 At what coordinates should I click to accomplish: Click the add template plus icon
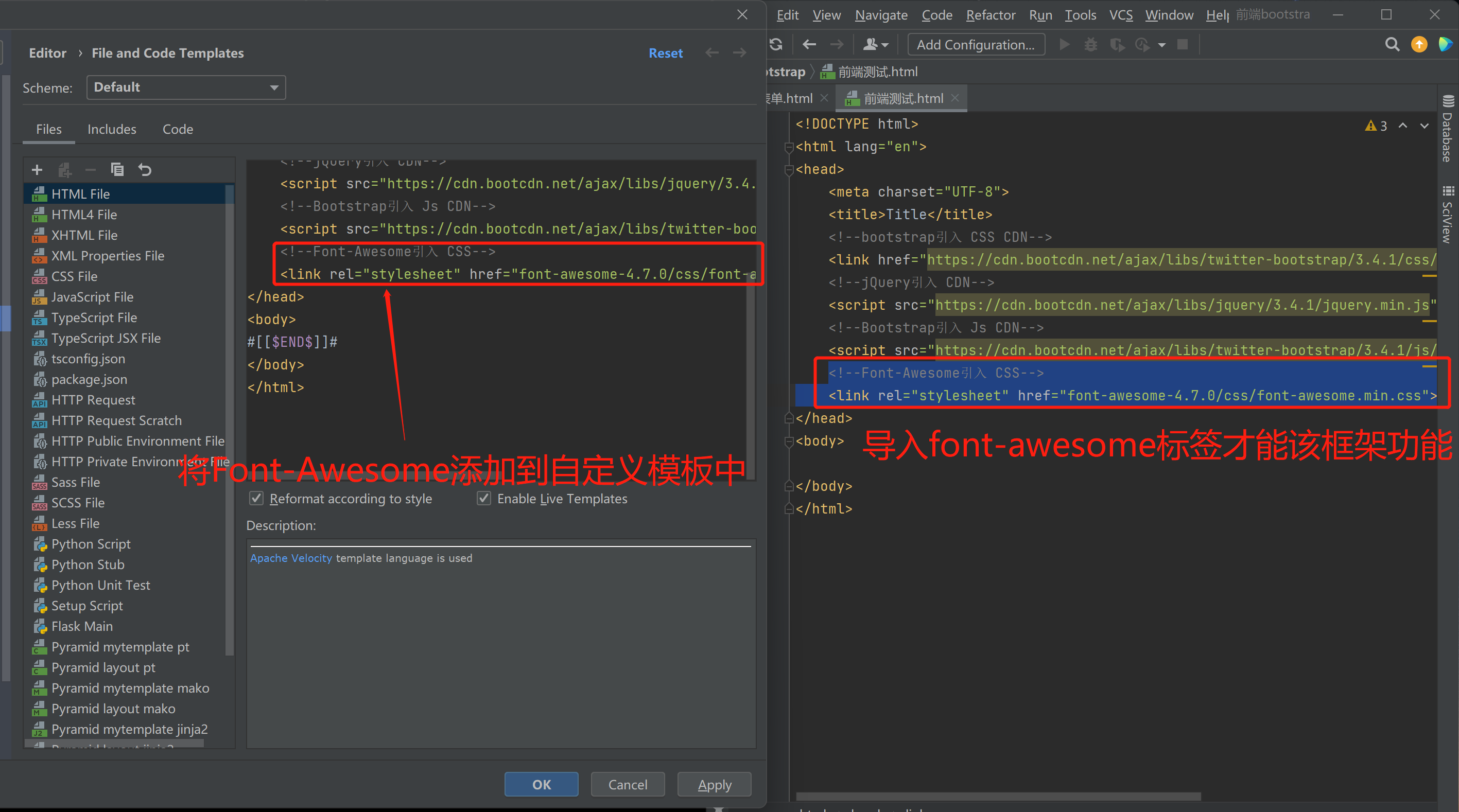pyautogui.click(x=38, y=170)
